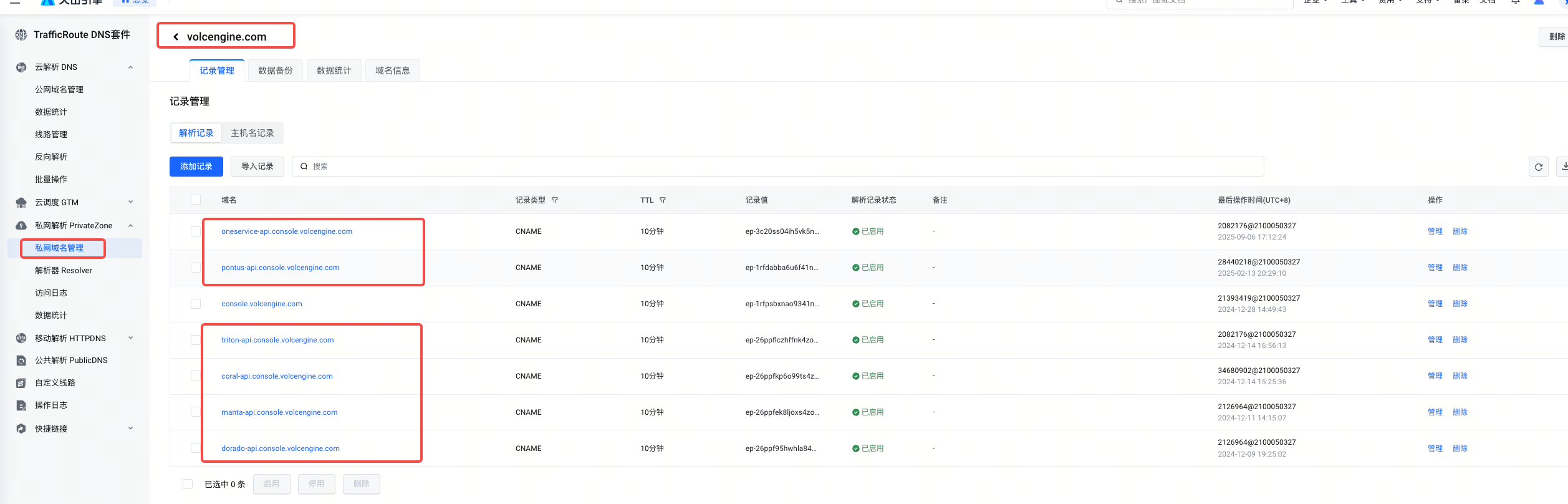The image size is (1568, 504).
Task: Open the pontus-api.console.volcengine.com record link
Action: (281, 268)
